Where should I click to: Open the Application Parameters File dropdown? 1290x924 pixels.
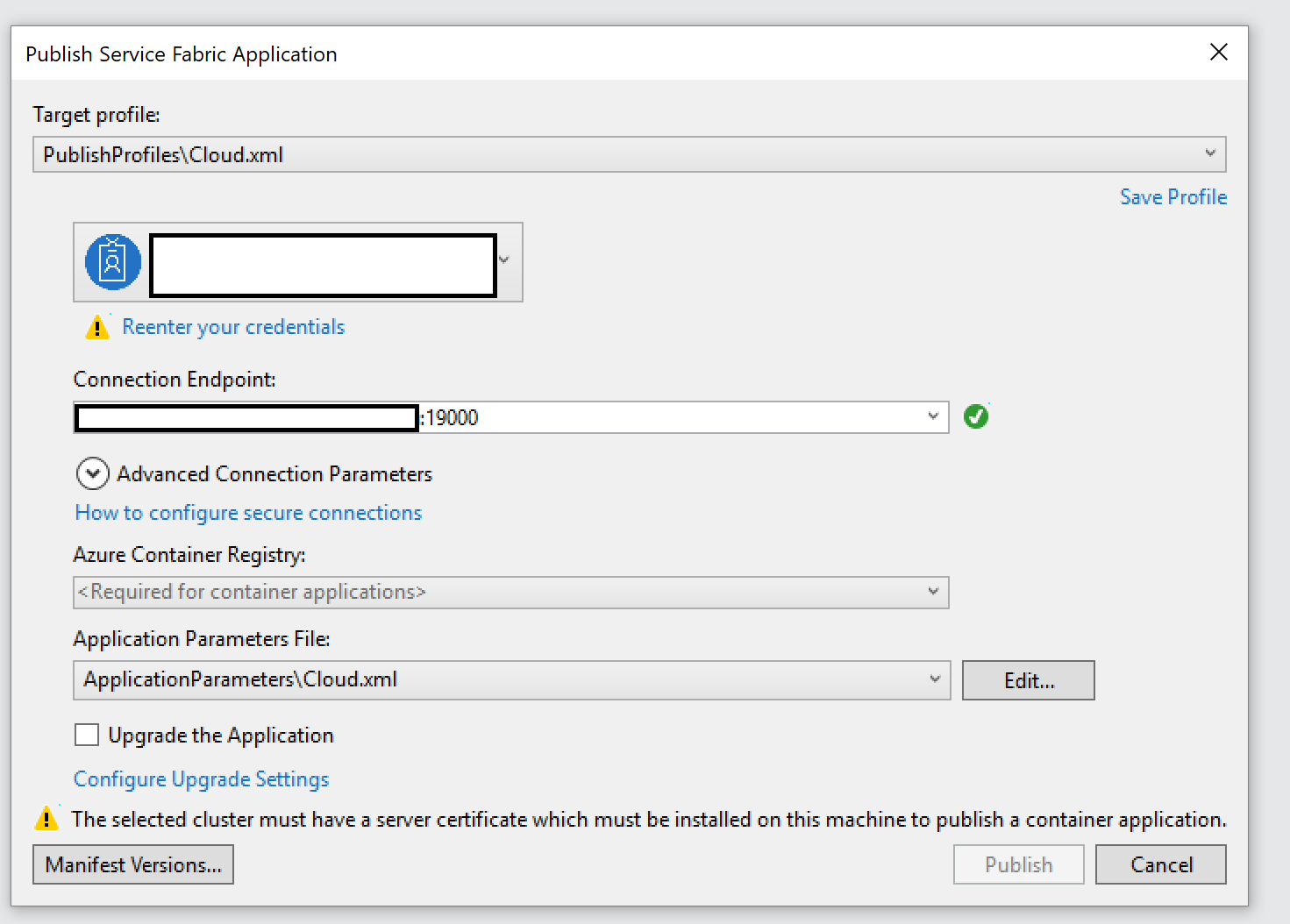coord(932,679)
